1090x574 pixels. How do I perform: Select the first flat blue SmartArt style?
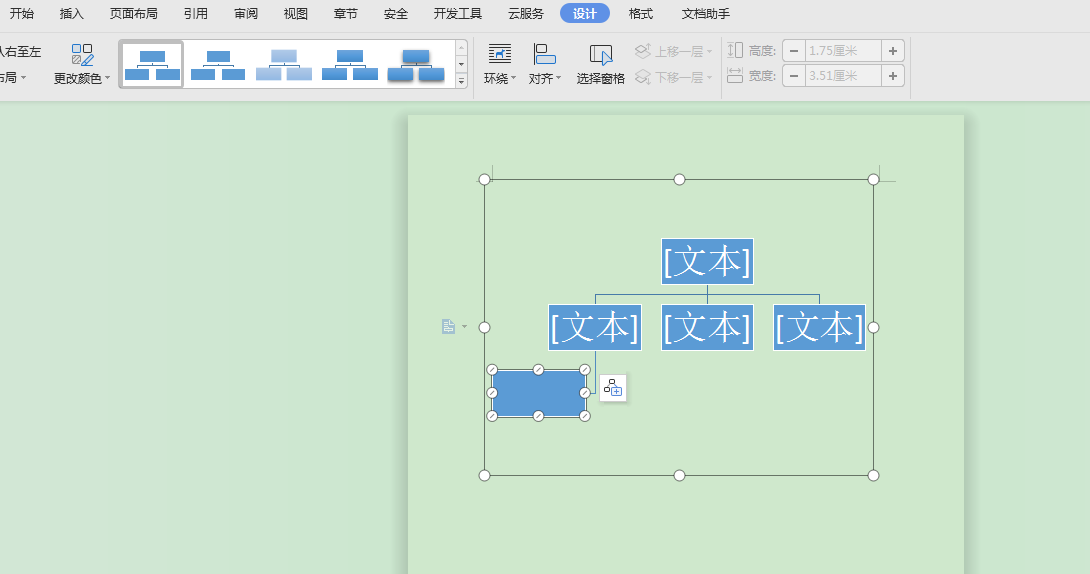(x=152, y=65)
